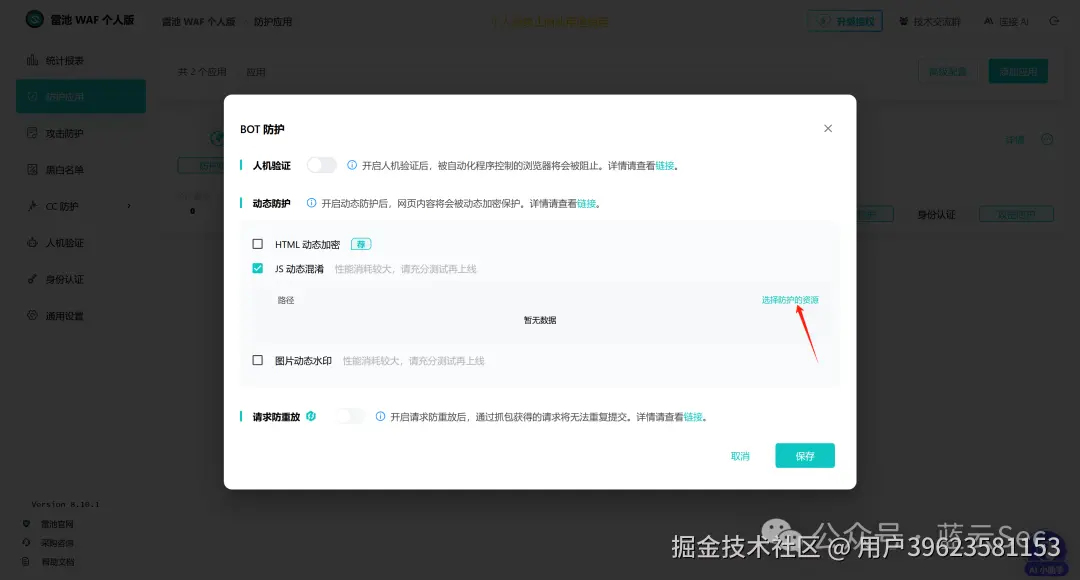
Task: Open 攻击防护 in the sidebar
Action: pos(81,133)
